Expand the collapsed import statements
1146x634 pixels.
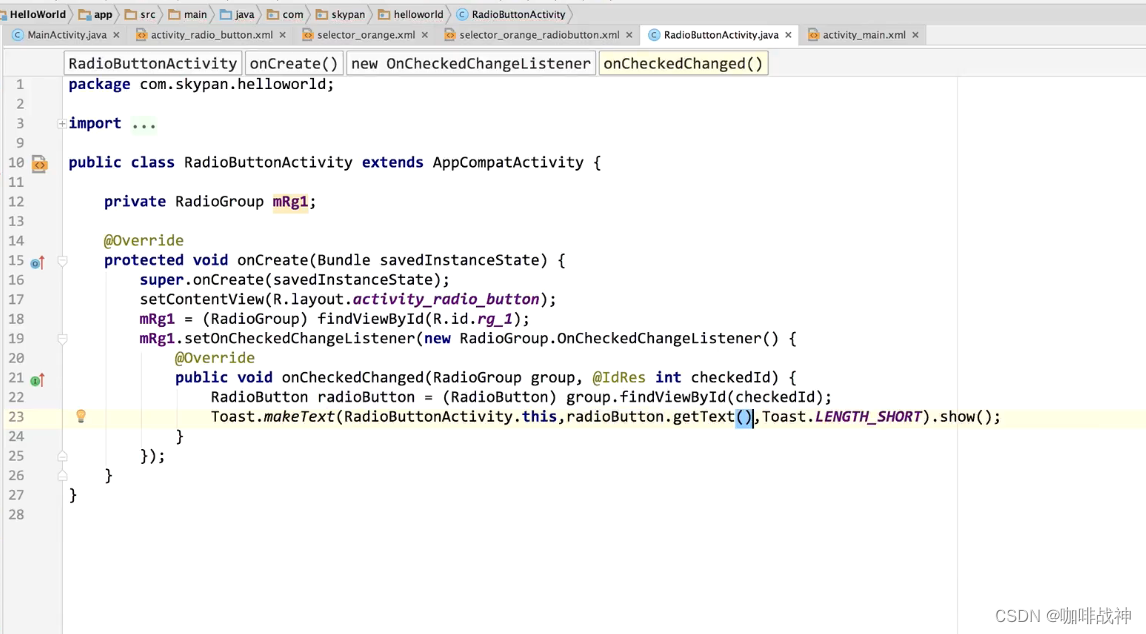point(62,124)
